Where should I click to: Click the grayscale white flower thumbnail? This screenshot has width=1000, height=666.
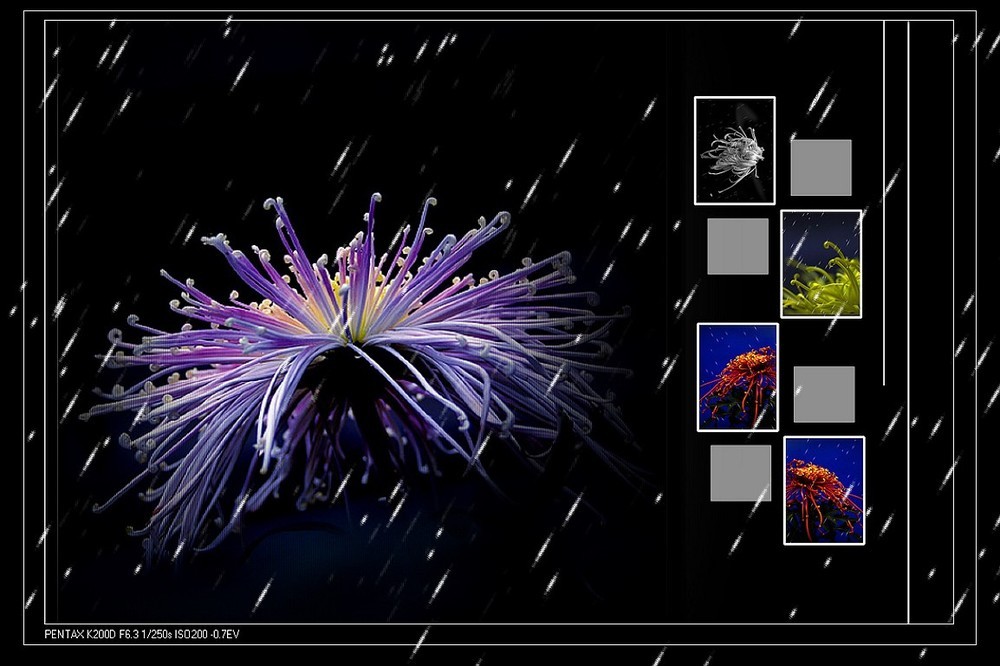coord(735,151)
